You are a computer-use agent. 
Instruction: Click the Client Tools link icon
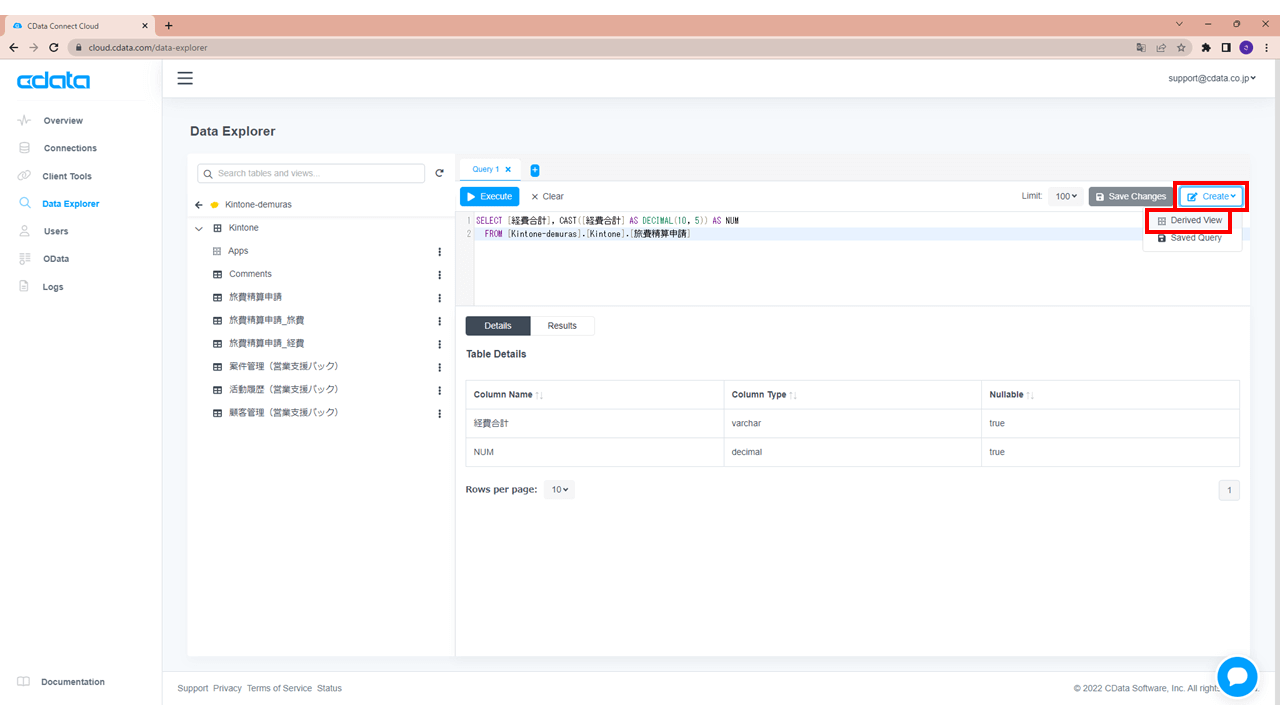[x=24, y=176]
